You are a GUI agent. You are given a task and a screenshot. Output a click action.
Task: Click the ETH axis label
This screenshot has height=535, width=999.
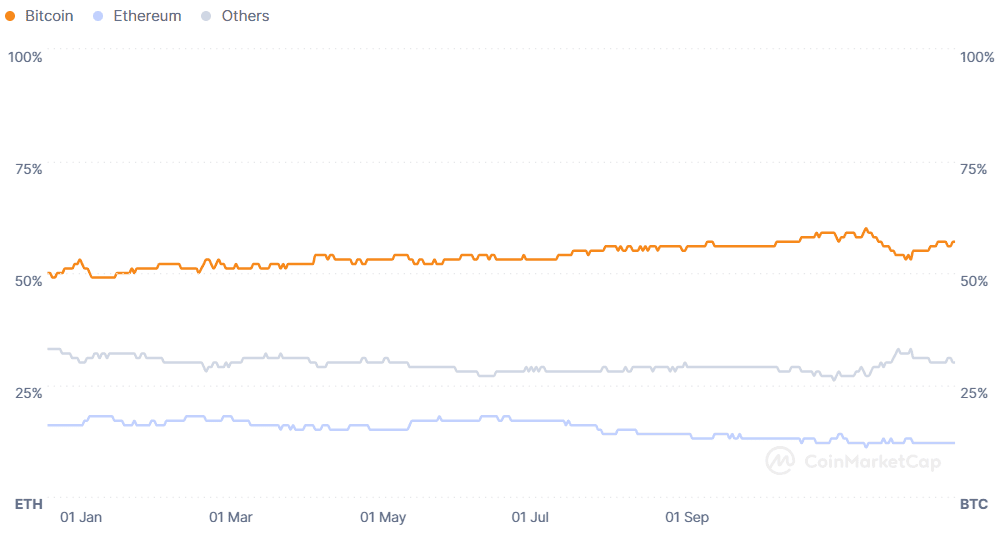(29, 504)
